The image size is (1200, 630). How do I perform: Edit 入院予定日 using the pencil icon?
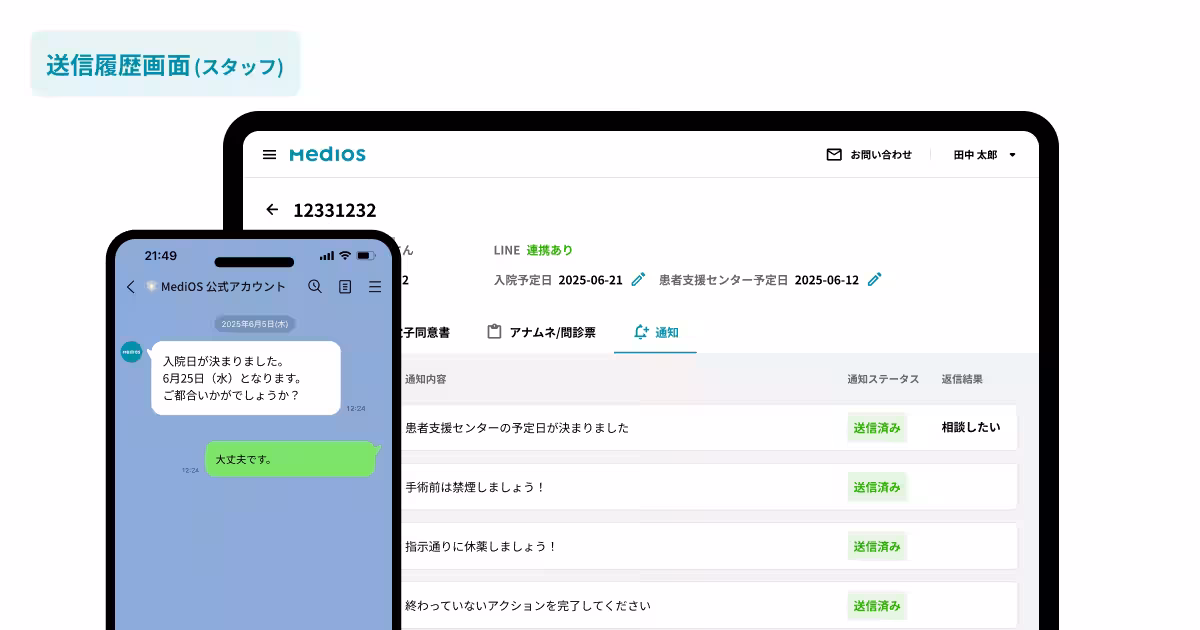pyautogui.click(x=637, y=280)
